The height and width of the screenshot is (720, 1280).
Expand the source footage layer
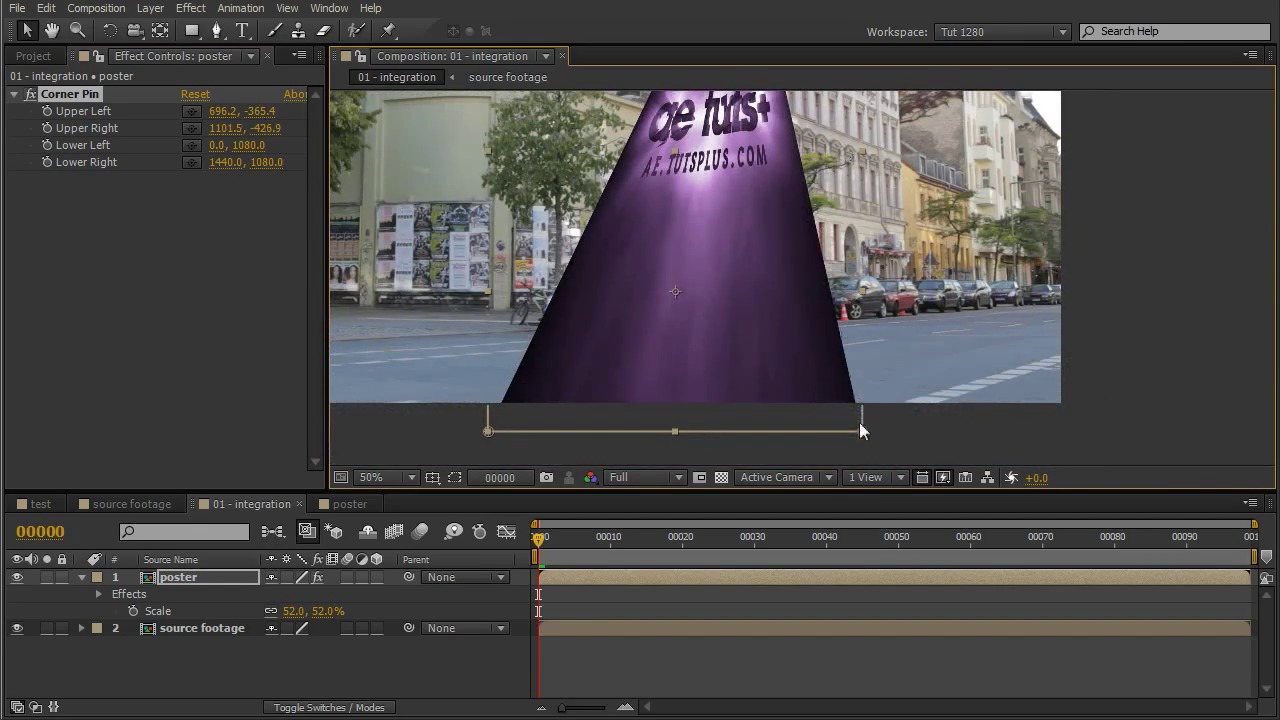coord(82,628)
